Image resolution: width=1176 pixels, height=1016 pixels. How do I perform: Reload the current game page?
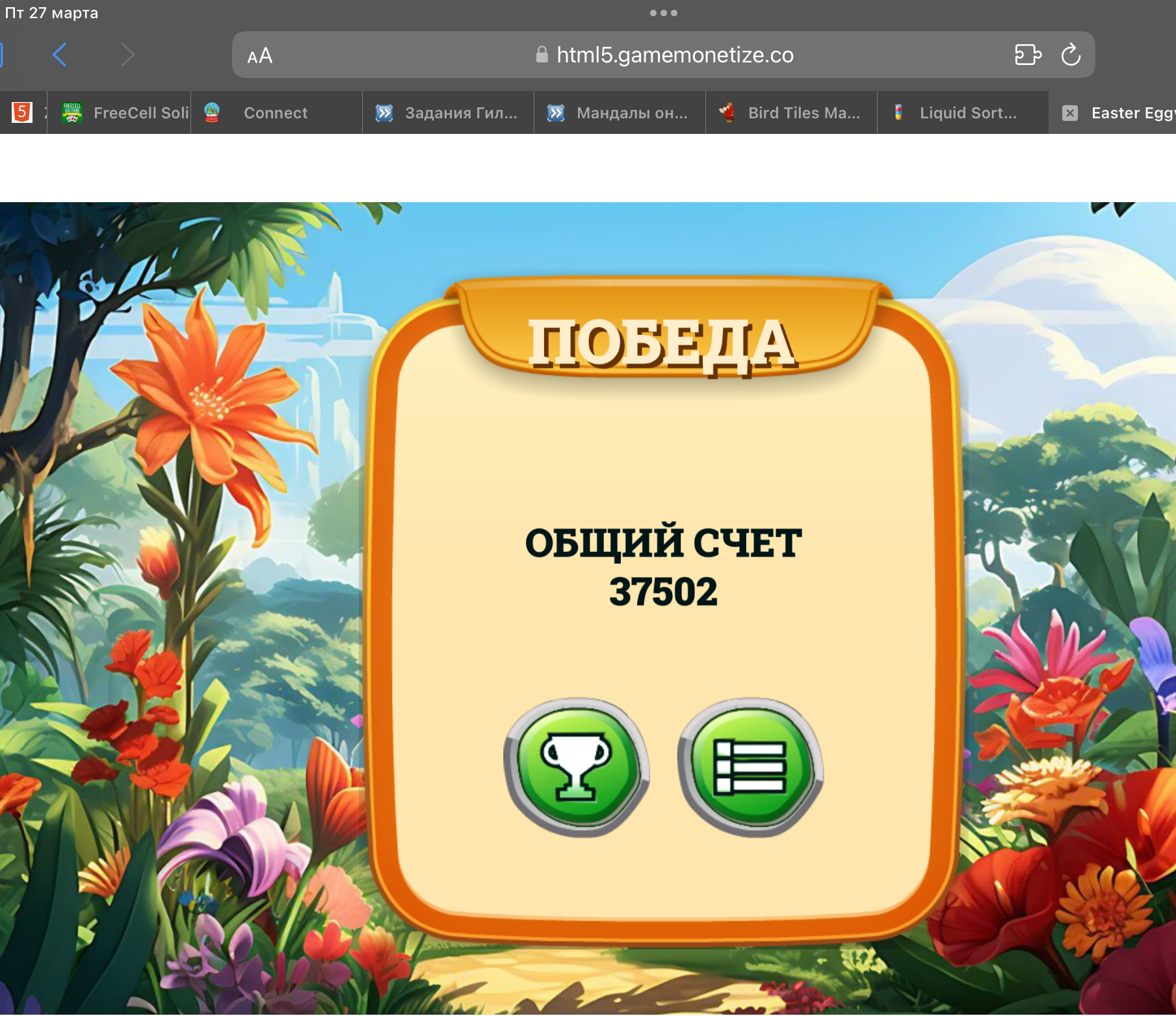pos(1070,55)
